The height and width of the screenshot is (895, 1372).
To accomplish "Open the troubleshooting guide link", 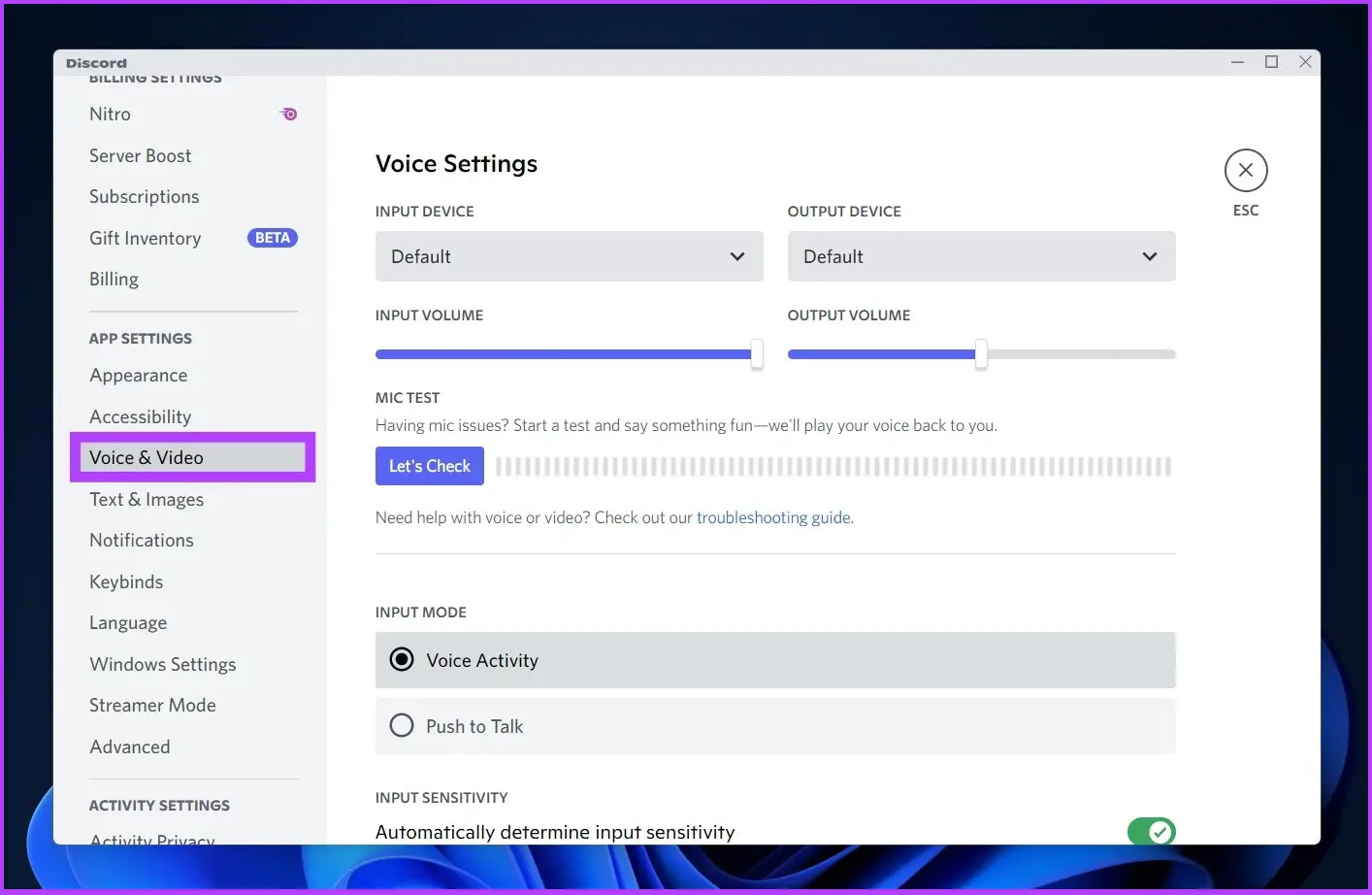I will (773, 517).
